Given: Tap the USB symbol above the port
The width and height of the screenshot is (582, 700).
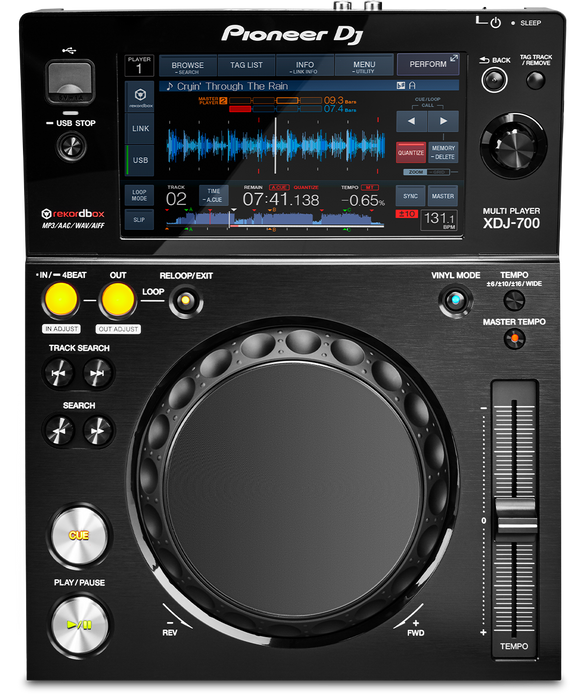Looking at the screenshot, I should click(69, 50).
